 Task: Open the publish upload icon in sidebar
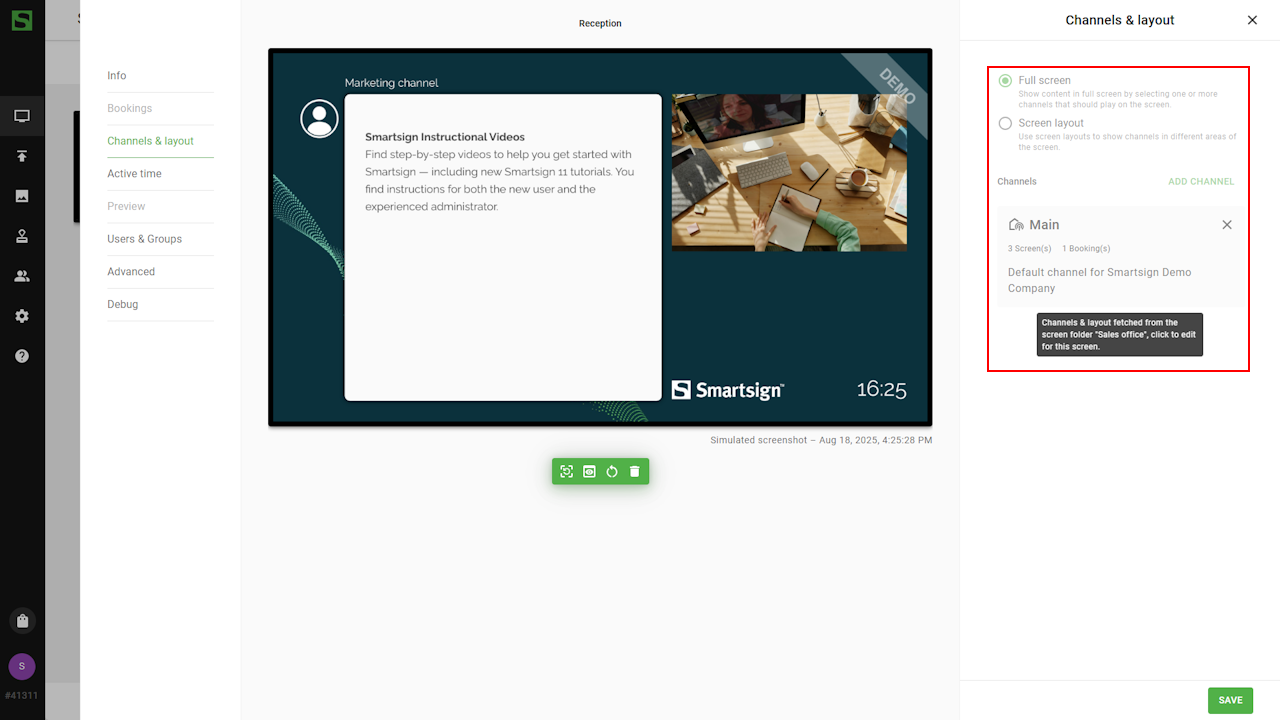pyautogui.click(x=22, y=156)
